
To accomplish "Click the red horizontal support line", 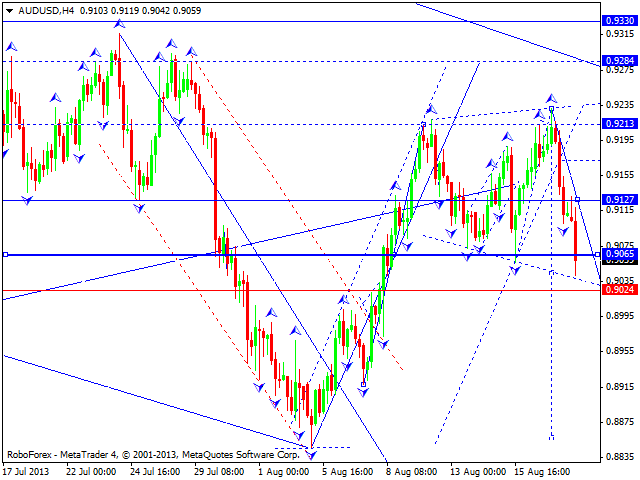I will (x=300, y=291).
